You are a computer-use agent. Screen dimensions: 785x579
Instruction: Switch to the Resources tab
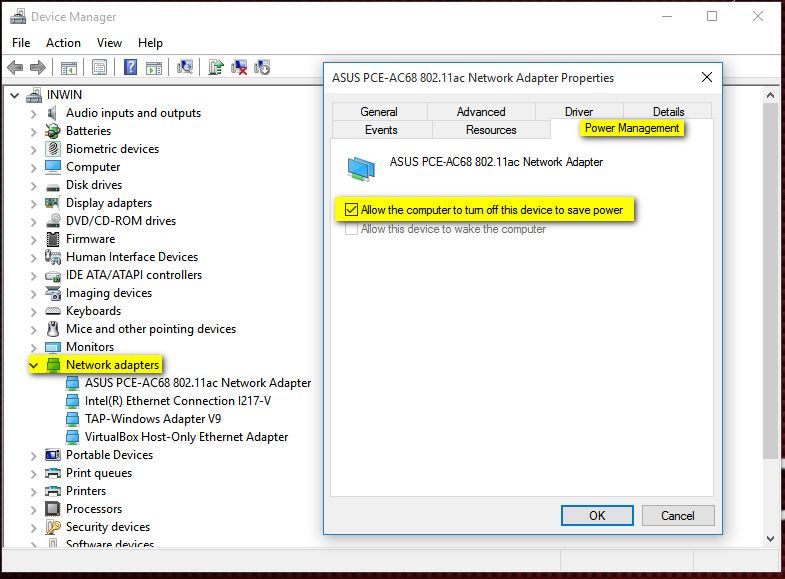491,130
